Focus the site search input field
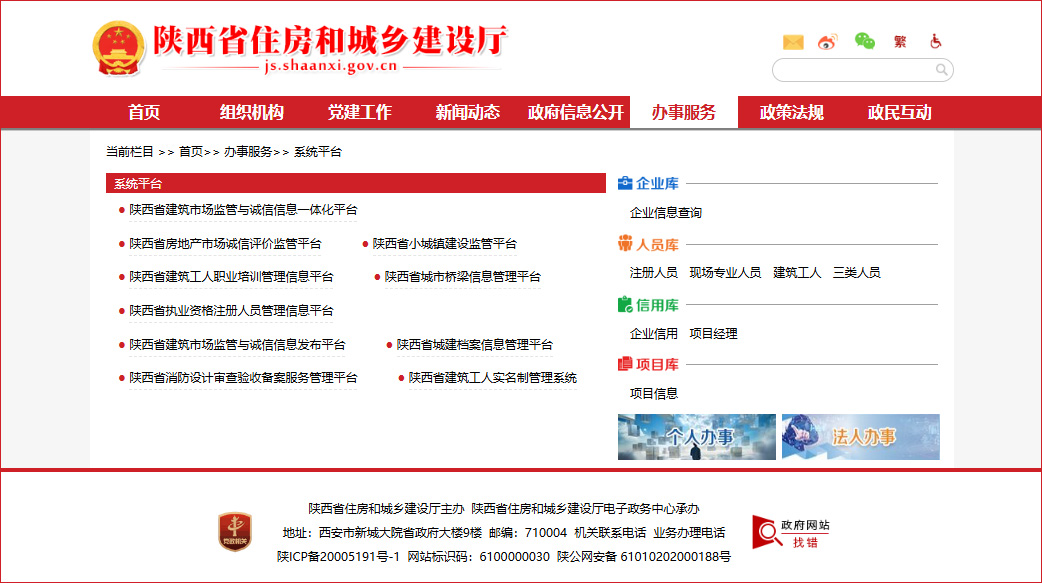This screenshot has width=1042, height=583. point(853,70)
